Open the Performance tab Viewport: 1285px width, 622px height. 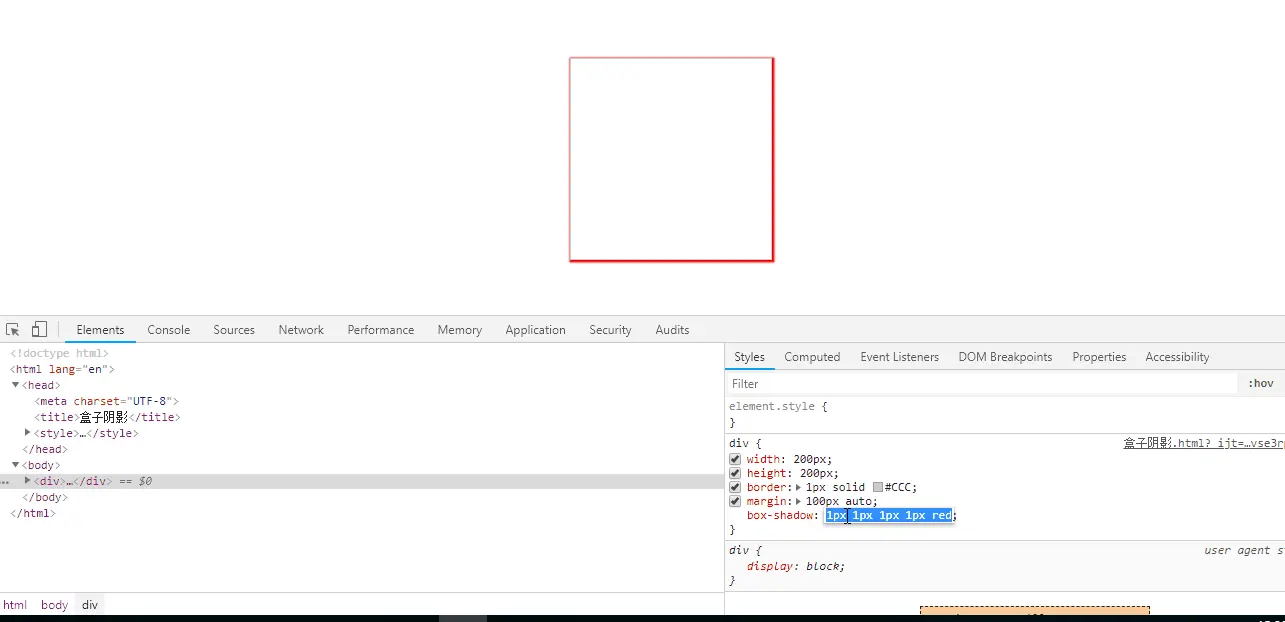point(380,330)
